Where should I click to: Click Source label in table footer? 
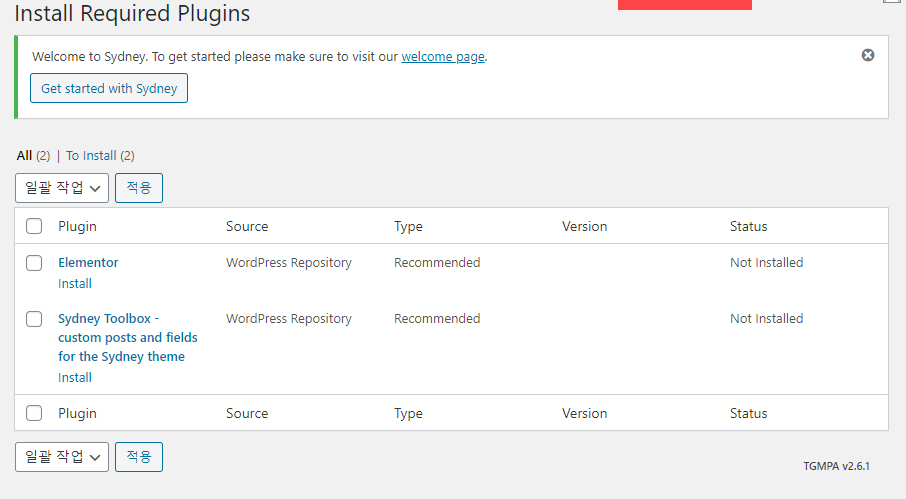point(247,414)
